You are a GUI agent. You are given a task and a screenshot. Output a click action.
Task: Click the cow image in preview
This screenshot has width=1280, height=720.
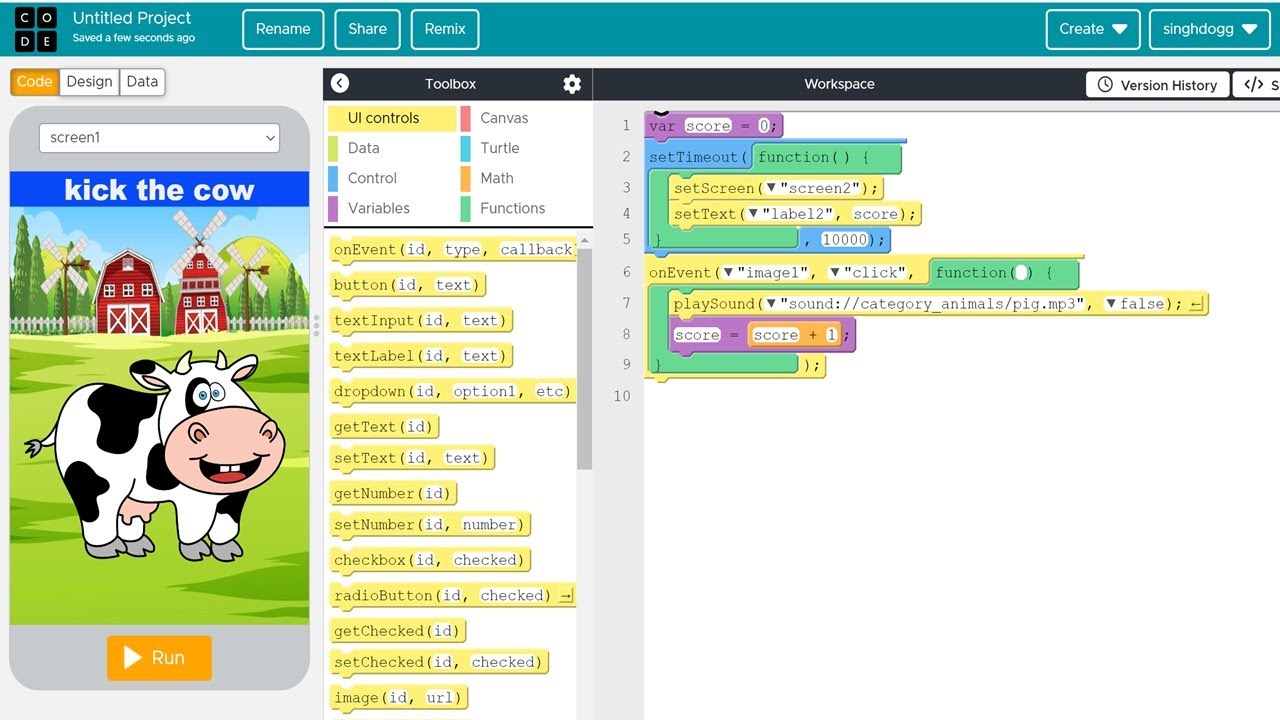[x=156, y=455]
